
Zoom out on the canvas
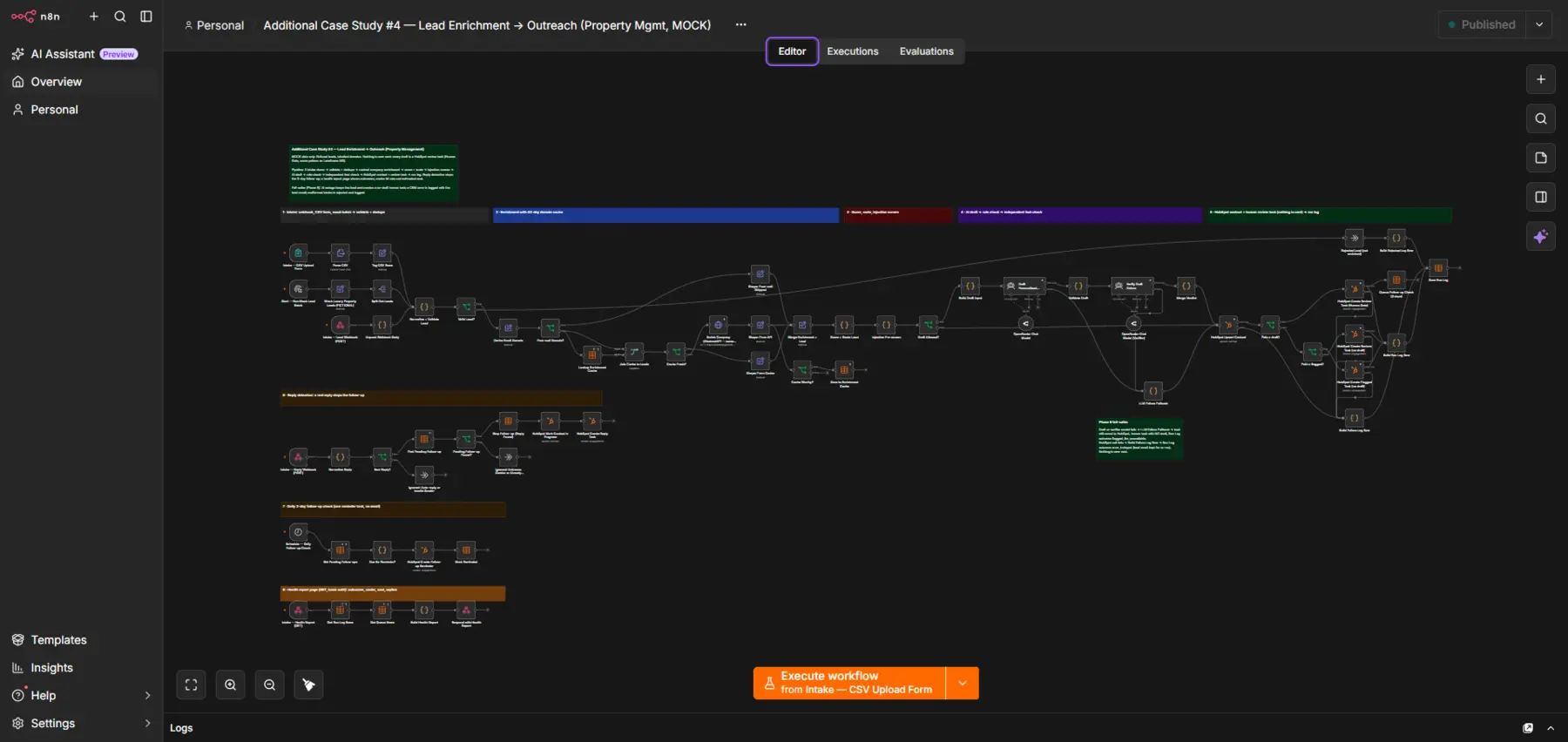pos(270,685)
